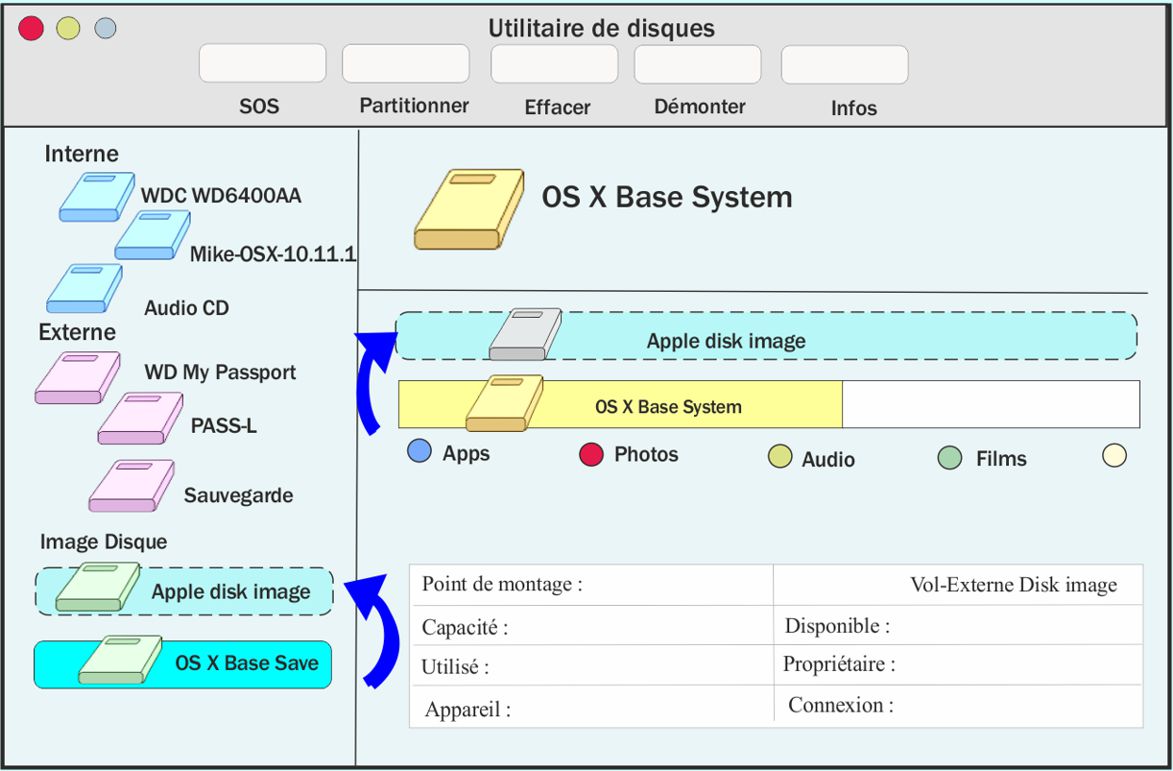This screenshot has height=771, width=1173.
Task: Open the Infos toolbar button
Action: (x=845, y=65)
